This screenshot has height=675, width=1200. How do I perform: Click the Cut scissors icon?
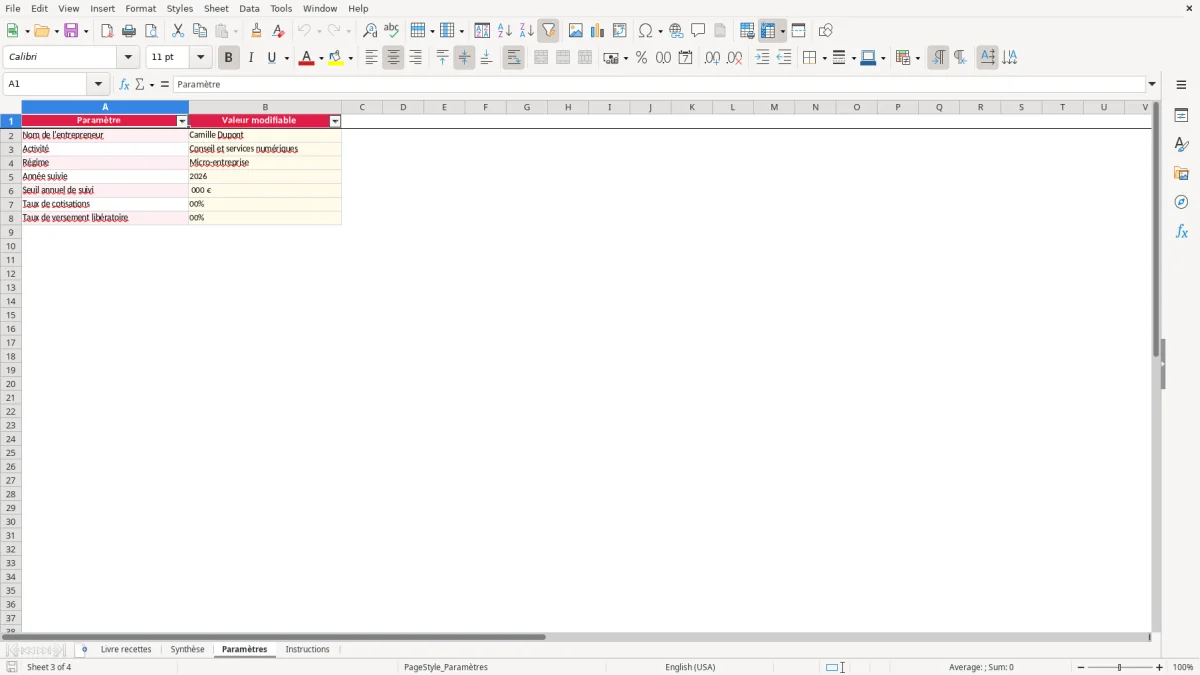coord(178,31)
